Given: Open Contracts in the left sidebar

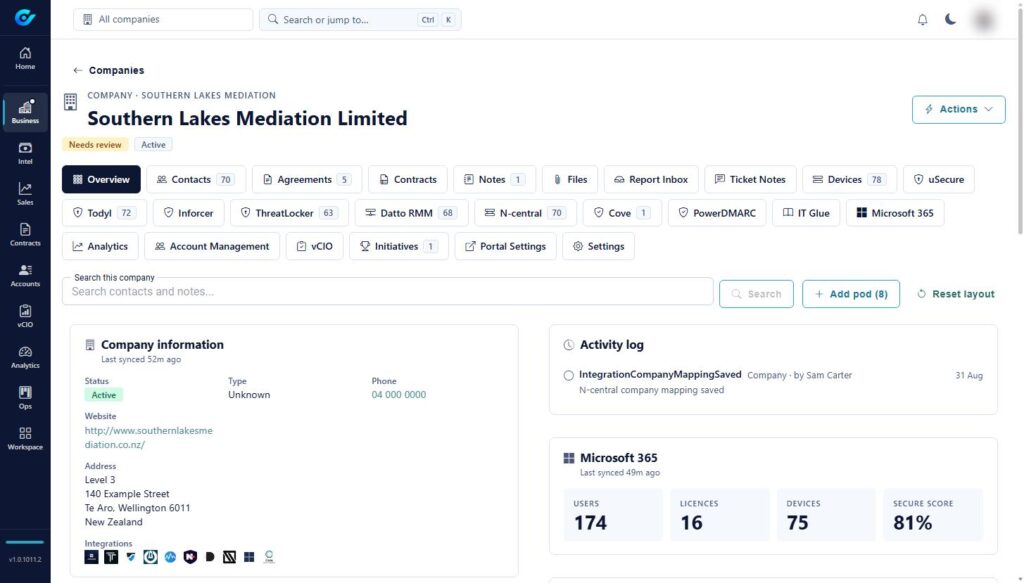Looking at the screenshot, I should click(25, 235).
